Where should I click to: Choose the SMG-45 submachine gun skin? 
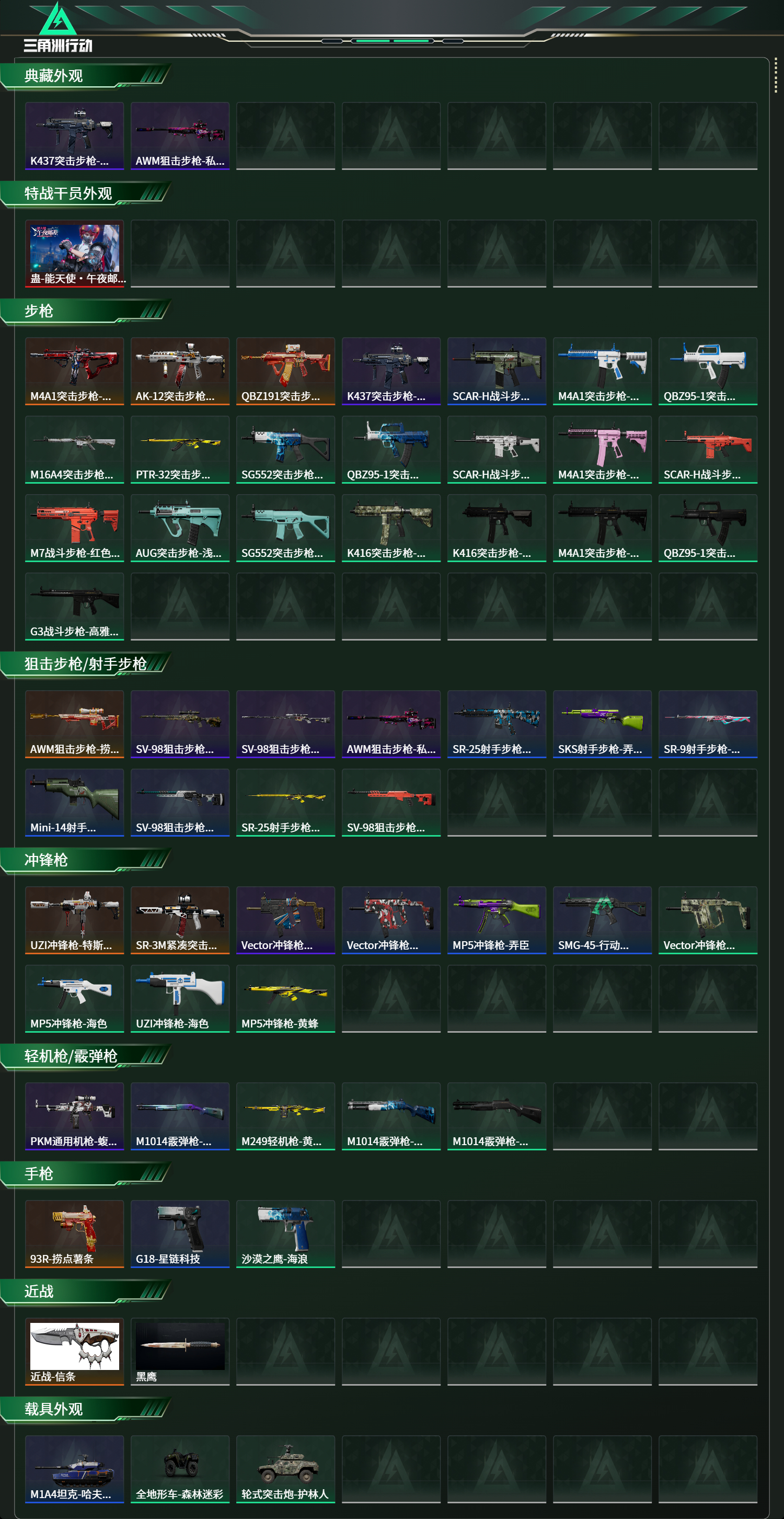pos(602,920)
